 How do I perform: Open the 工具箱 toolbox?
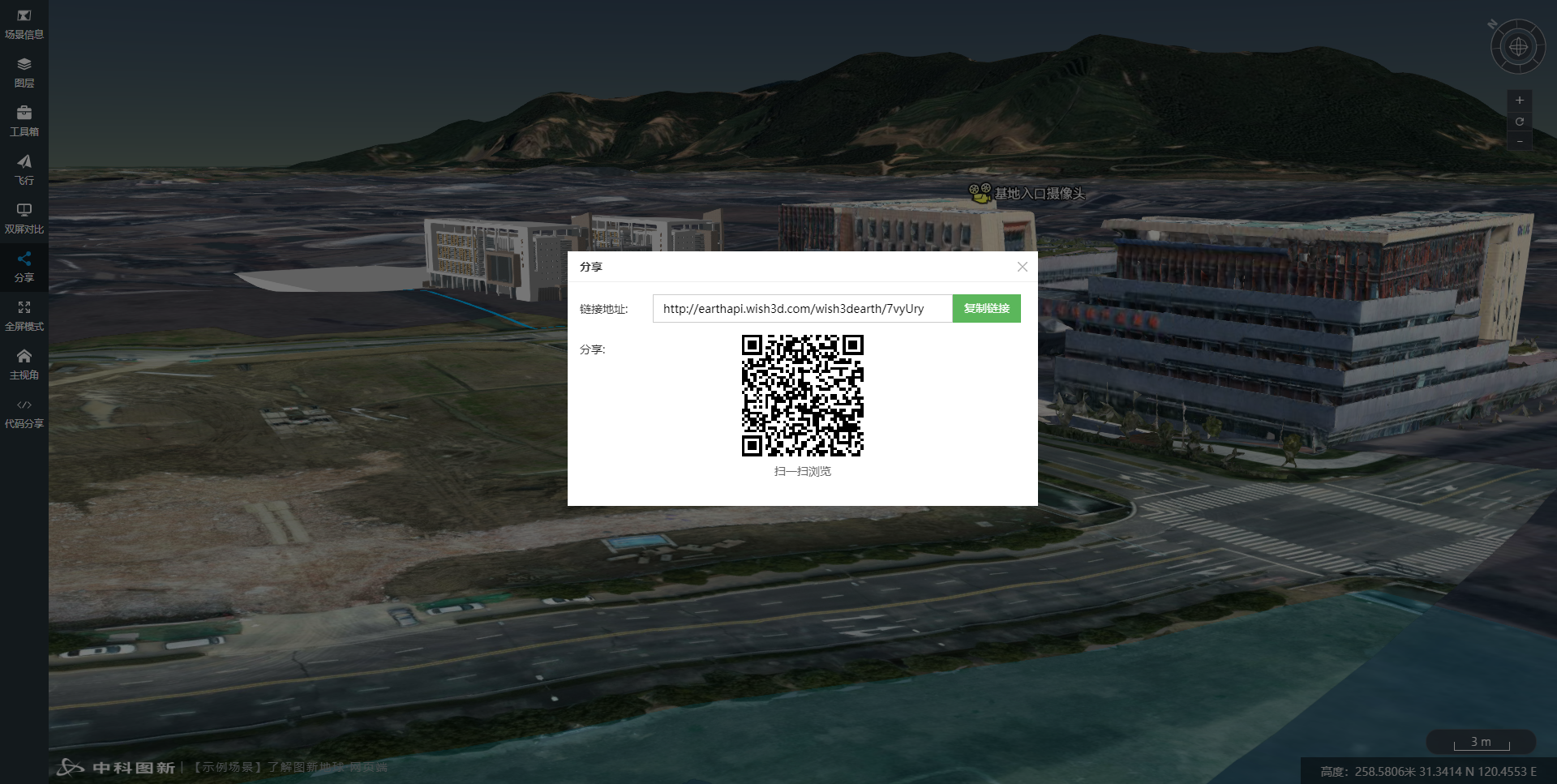24,122
